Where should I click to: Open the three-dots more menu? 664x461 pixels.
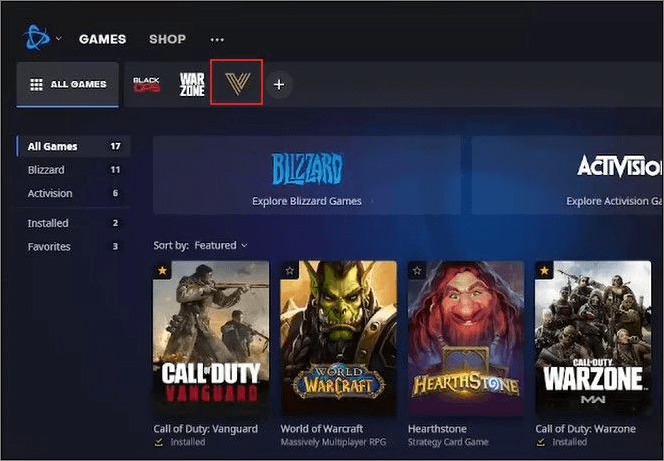tap(217, 40)
